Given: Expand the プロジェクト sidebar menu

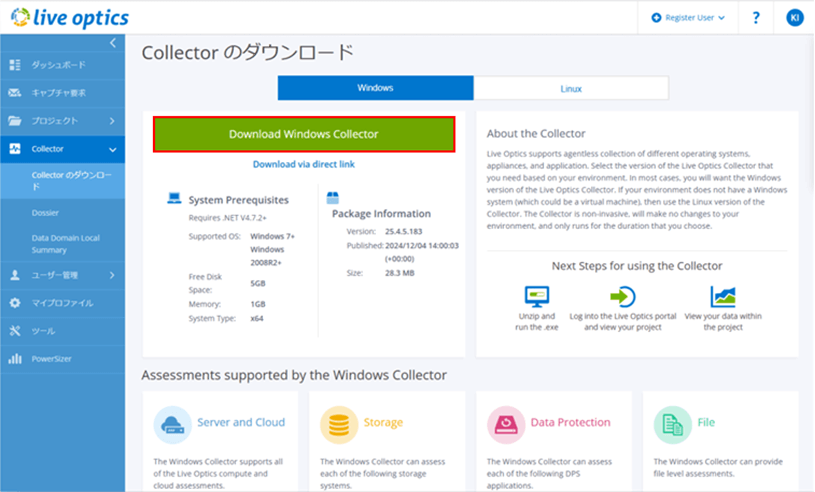Looking at the screenshot, I should tap(62, 121).
